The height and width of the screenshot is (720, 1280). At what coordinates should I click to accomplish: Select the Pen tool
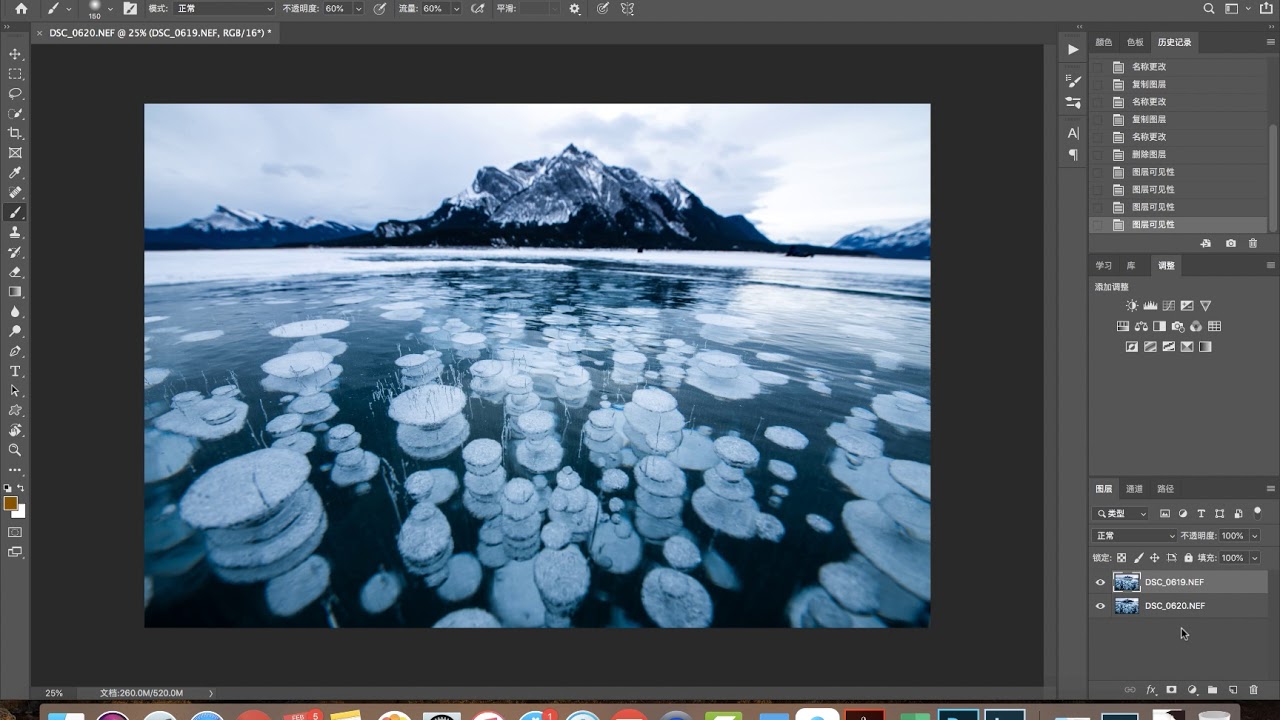pos(15,351)
